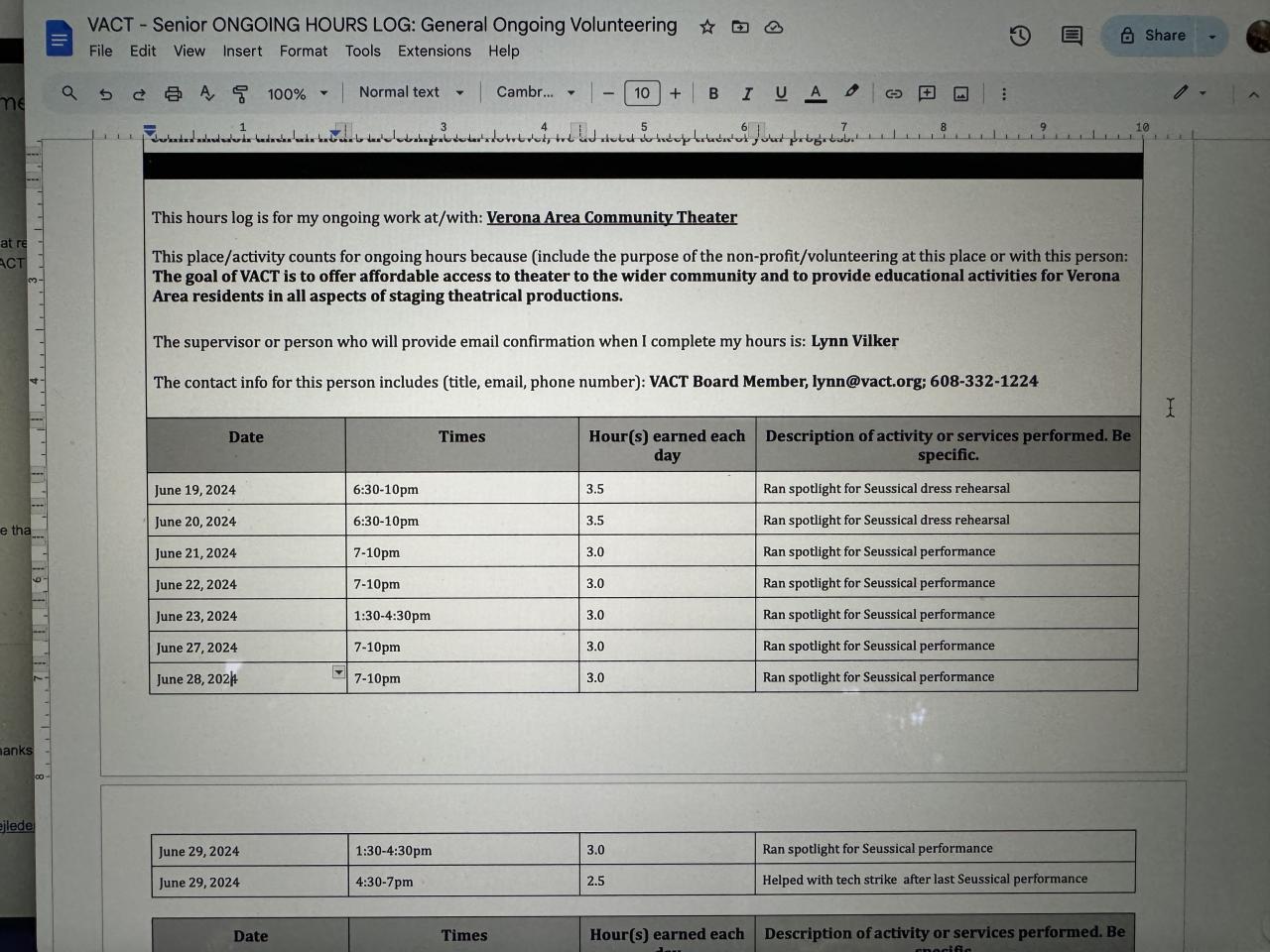Click the supervisor name 'Lynn Vilker'
This screenshot has width=1270, height=952.
tap(854, 341)
